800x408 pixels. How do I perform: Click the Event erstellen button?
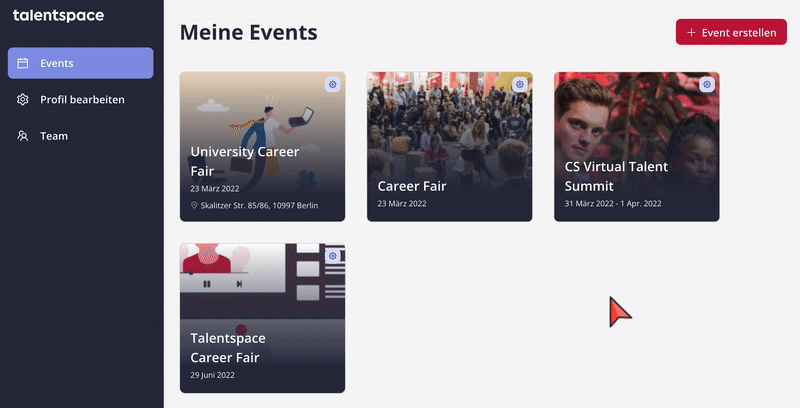tap(731, 32)
